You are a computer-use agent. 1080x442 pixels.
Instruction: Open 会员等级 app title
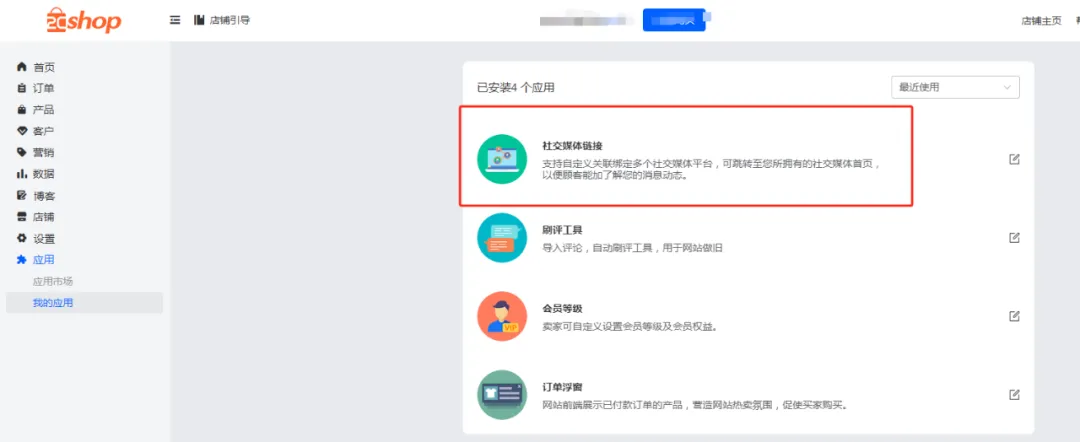click(563, 308)
